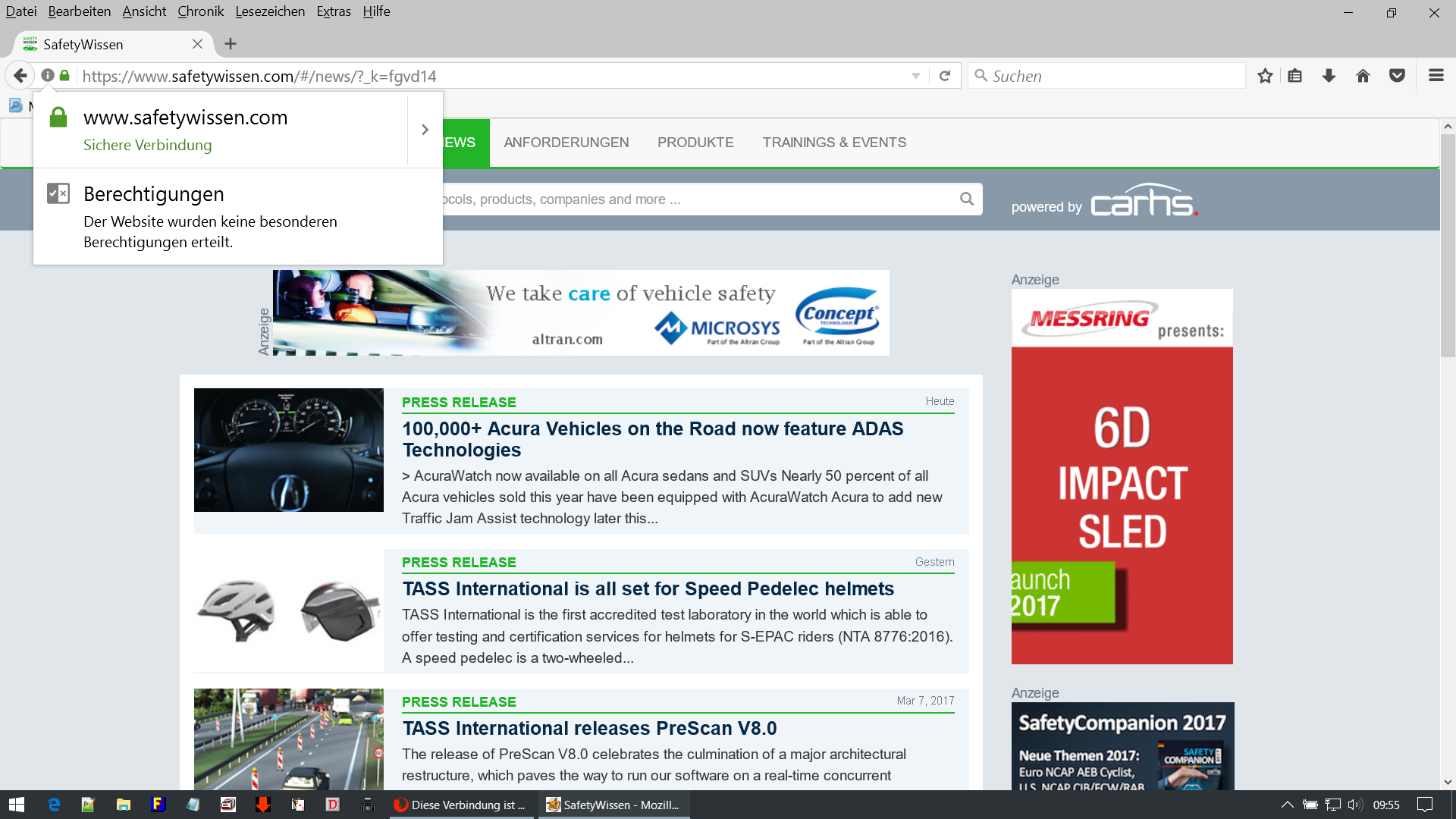Show hidden system tray icons chevron
Viewport: 1456px width, 819px height.
coord(1287,805)
